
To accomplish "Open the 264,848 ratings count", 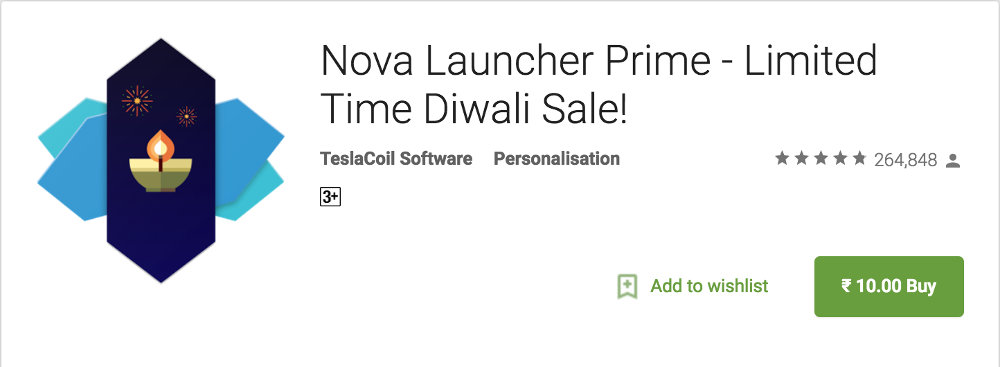I will [x=906, y=160].
